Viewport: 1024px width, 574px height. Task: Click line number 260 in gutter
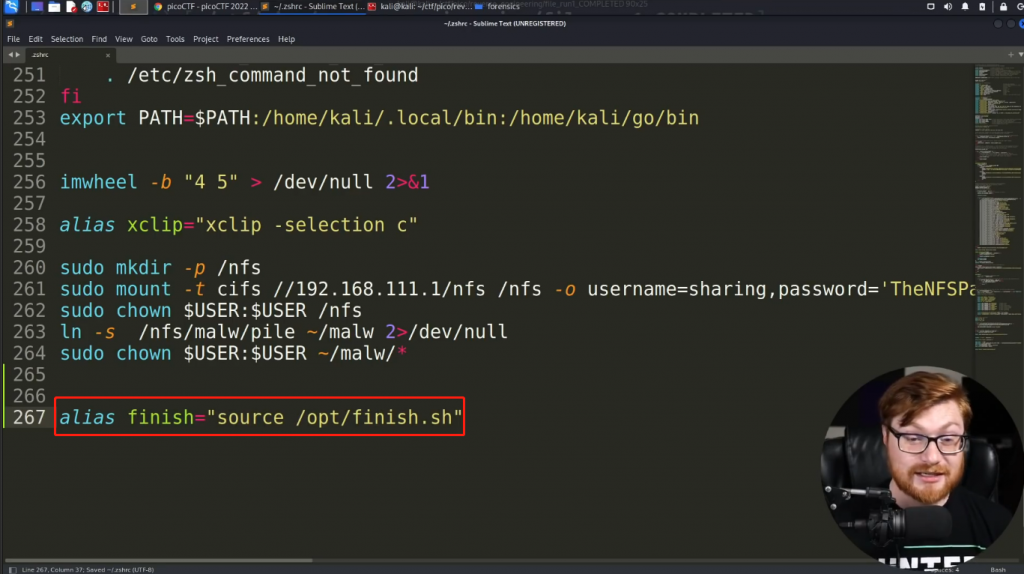(x=29, y=268)
